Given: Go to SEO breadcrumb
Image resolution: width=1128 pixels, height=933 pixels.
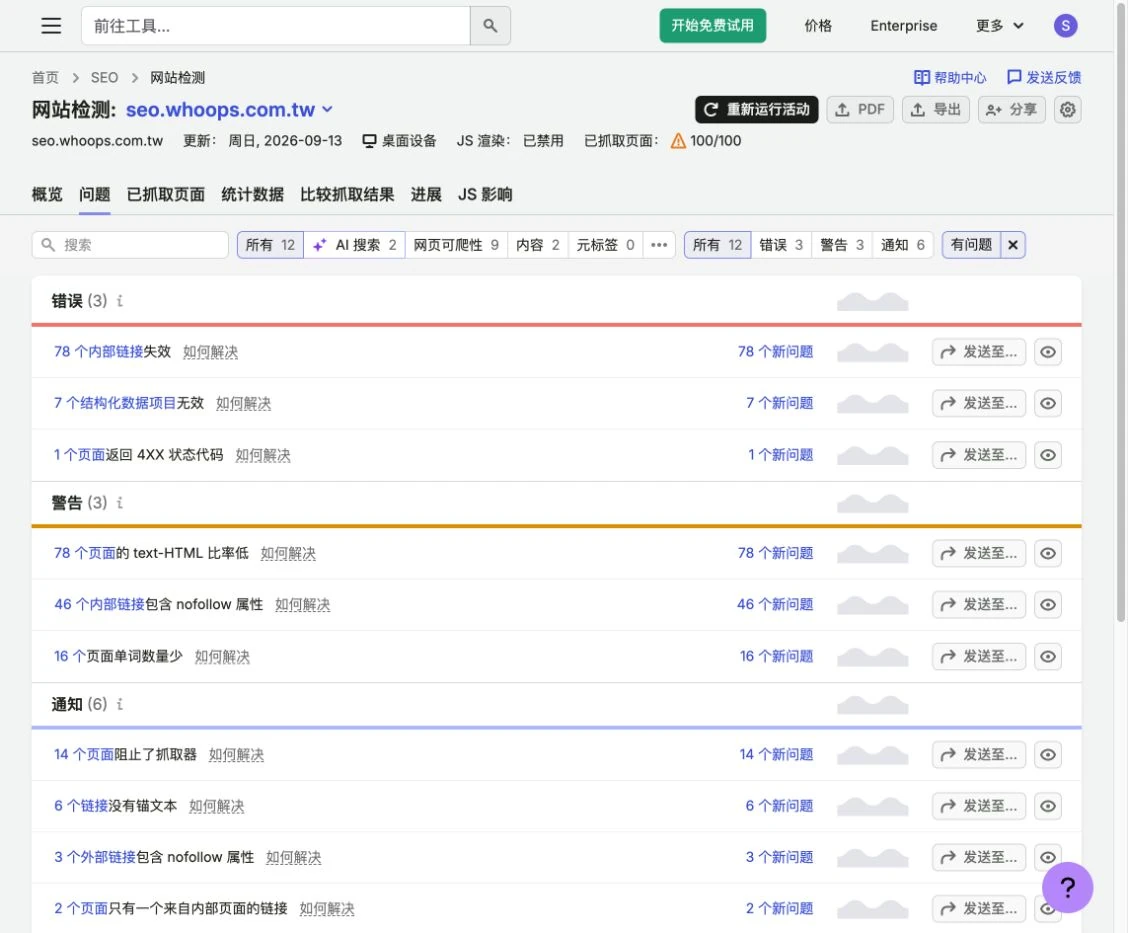Looking at the screenshot, I should (104, 77).
